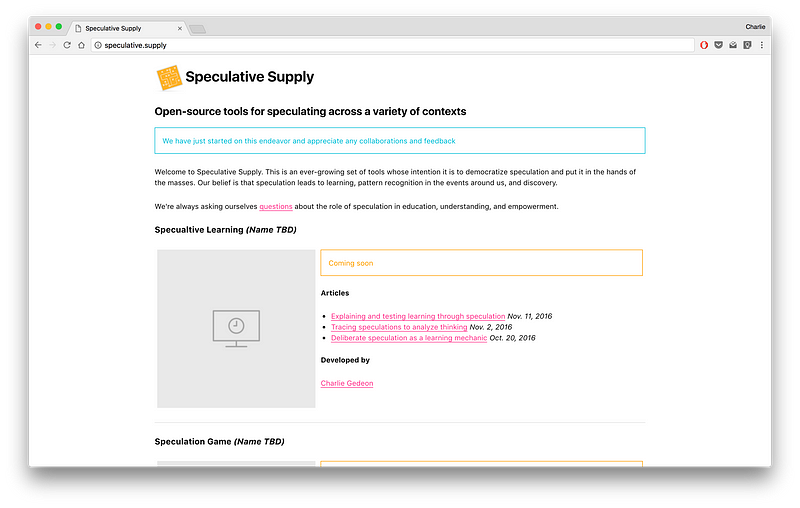The width and height of the screenshot is (800, 508).
Task: Open the 'questions' link
Action: tap(276, 207)
